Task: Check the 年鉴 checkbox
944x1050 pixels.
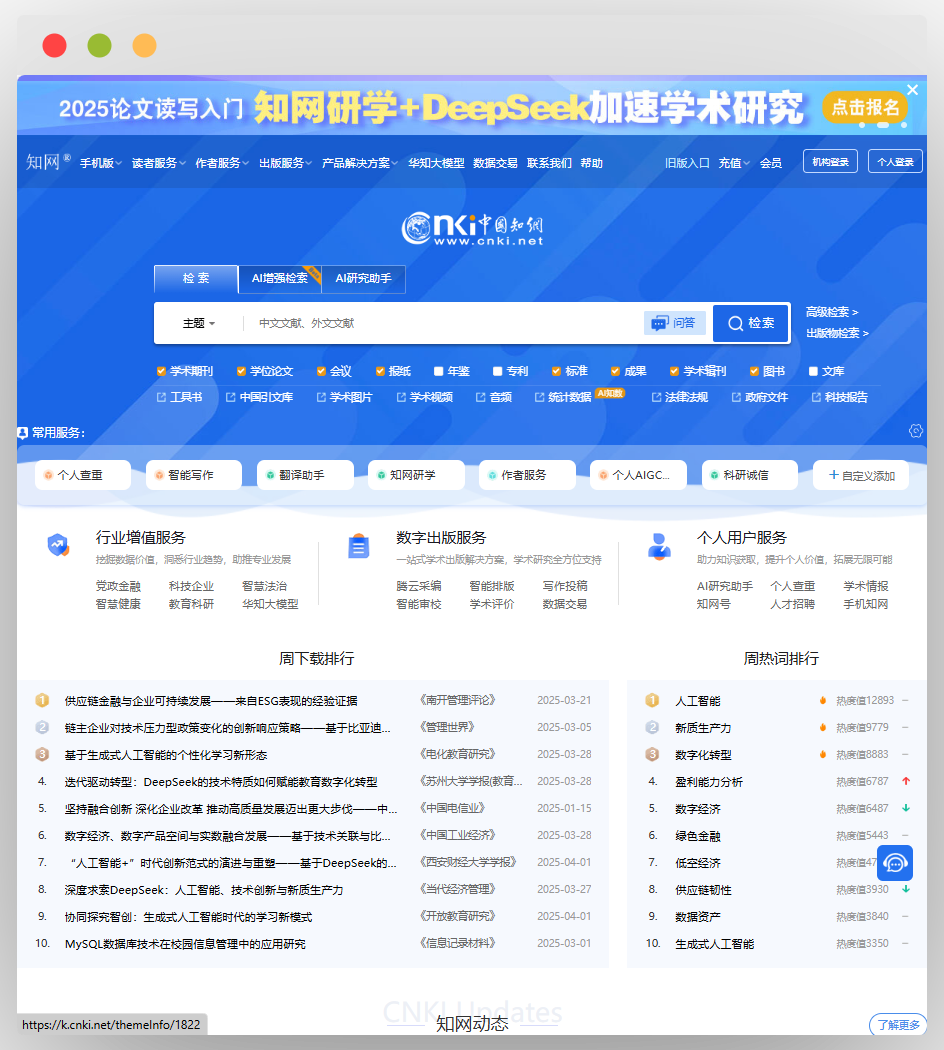Action: coord(439,371)
